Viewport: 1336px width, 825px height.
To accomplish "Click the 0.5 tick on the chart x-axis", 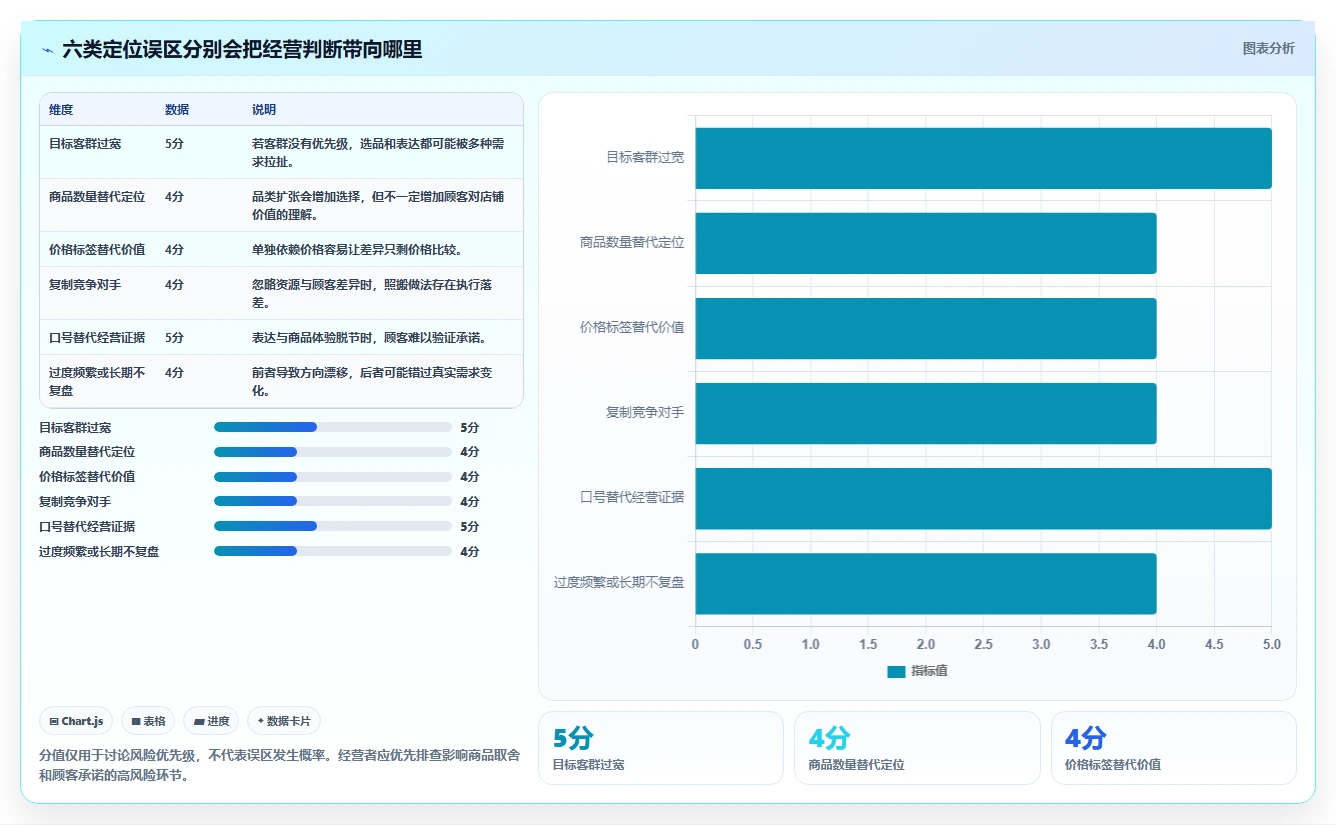I will [x=753, y=644].
